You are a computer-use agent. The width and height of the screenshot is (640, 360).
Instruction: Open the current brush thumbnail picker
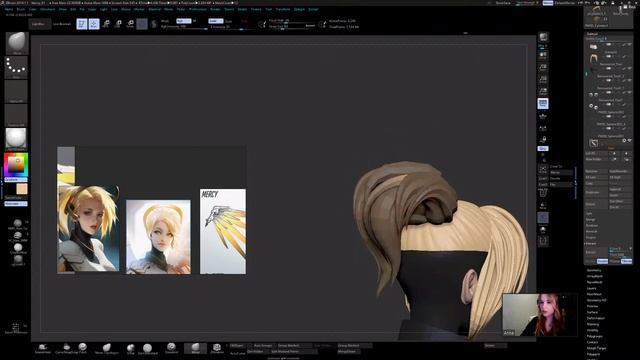coord(17,43)
